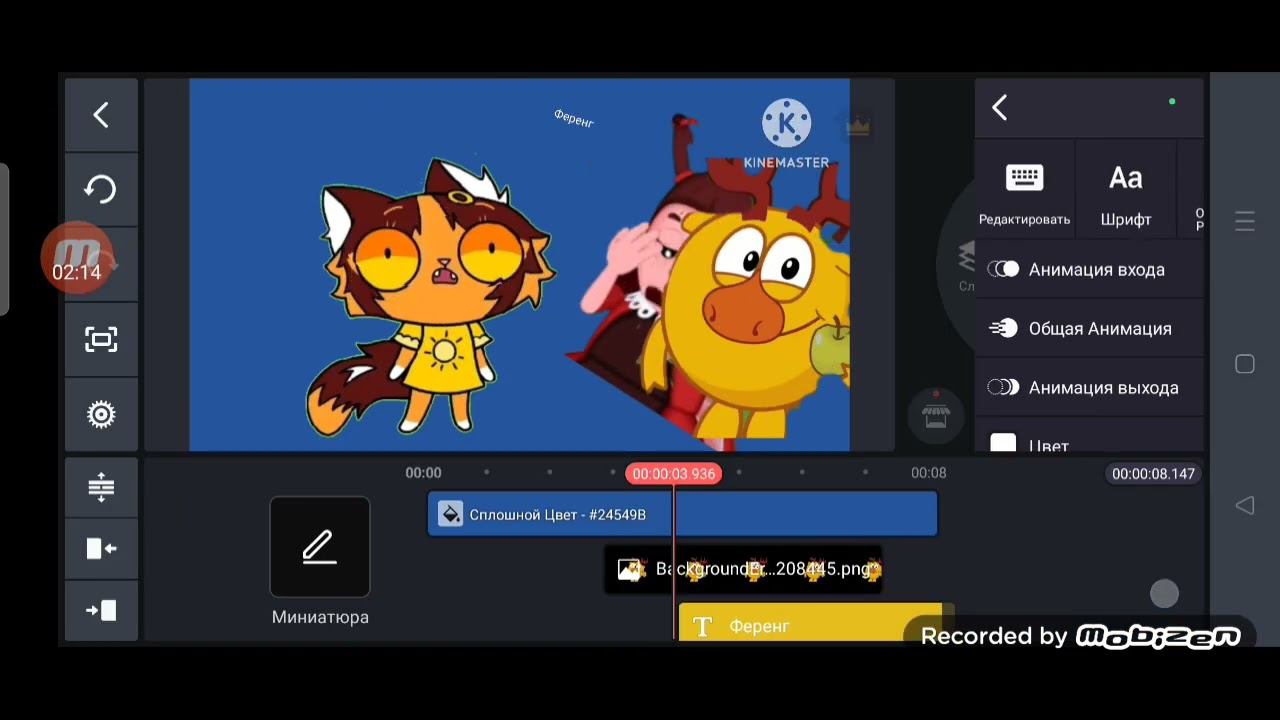Open the KineMaster asset store

point(935,414)
